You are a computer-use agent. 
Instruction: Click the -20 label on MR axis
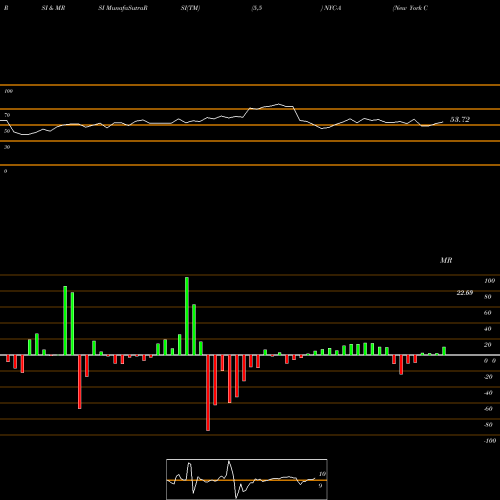[x=488, y=377]
